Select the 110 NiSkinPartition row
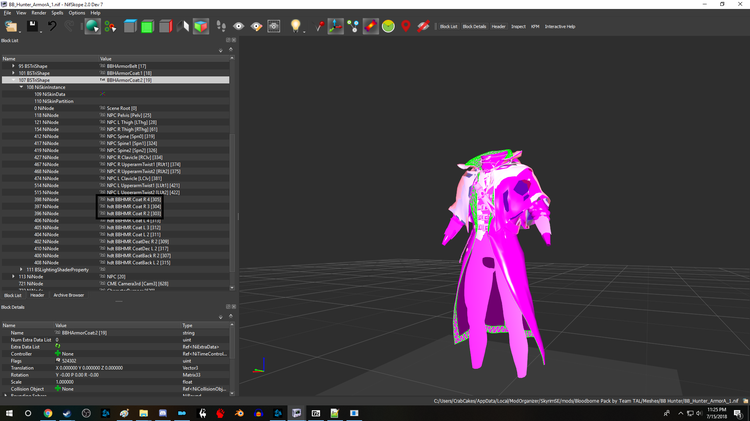 (x=115, y=101)
